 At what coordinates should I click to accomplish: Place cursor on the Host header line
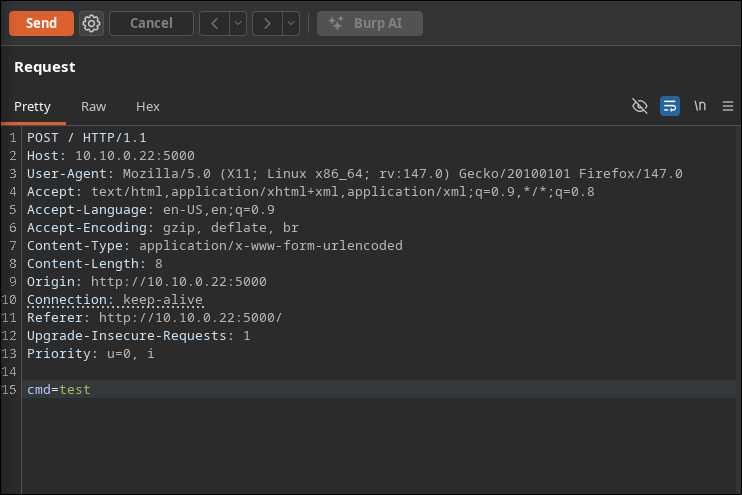coord(110,155)
